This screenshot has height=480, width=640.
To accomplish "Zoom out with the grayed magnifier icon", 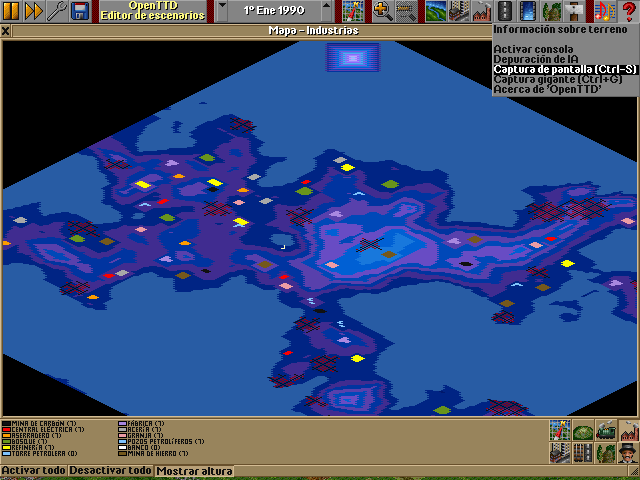I will [406, 11].
